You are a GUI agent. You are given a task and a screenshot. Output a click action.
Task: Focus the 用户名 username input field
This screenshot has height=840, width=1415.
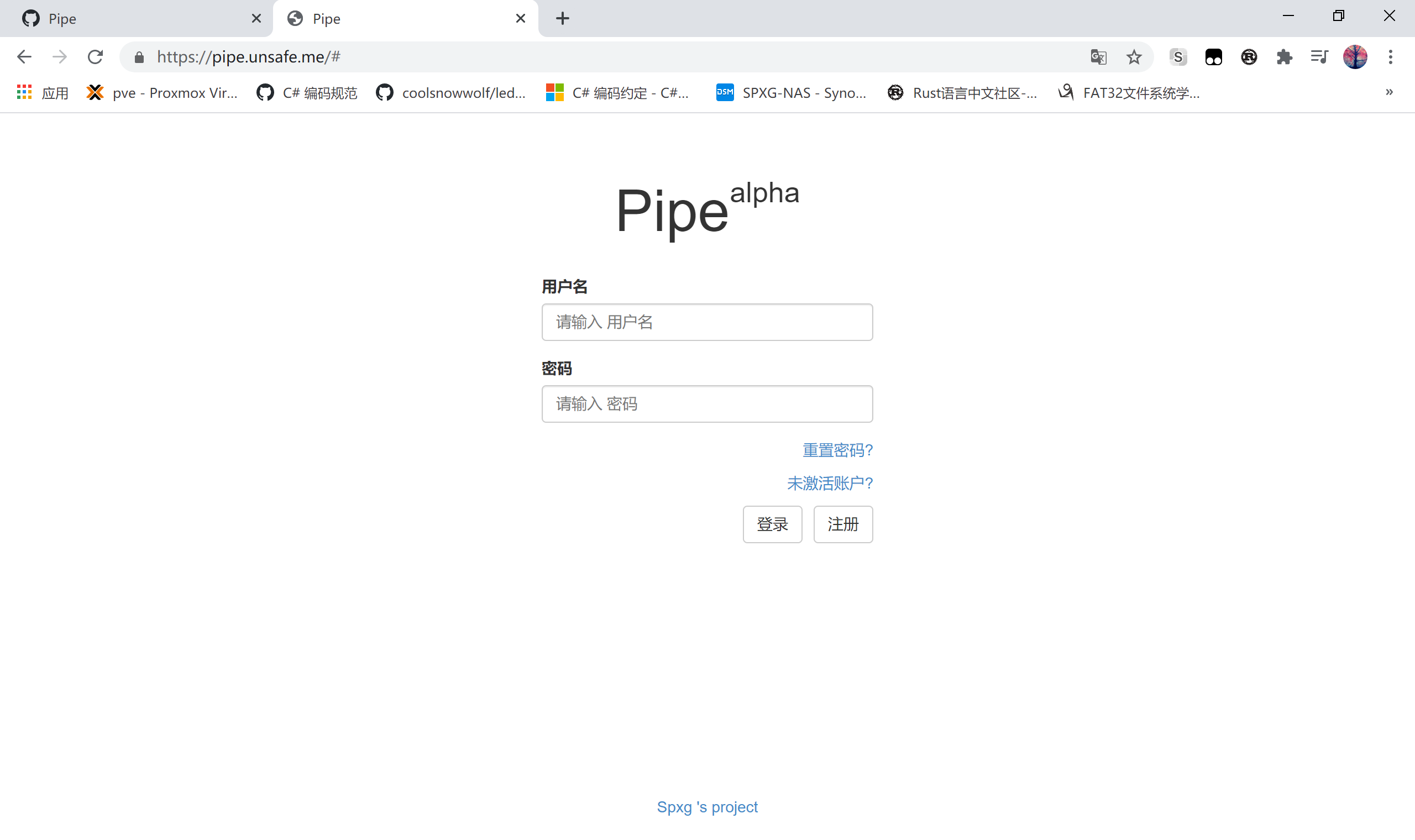707,322
